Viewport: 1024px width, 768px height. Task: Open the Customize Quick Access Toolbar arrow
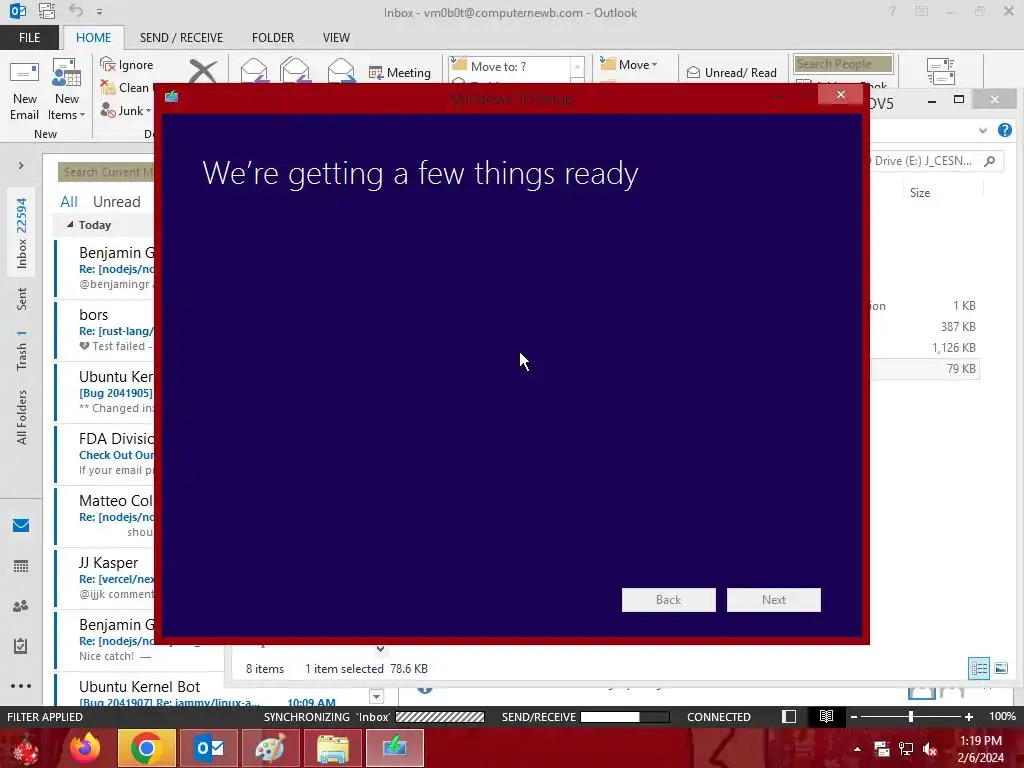click(99, 12)
